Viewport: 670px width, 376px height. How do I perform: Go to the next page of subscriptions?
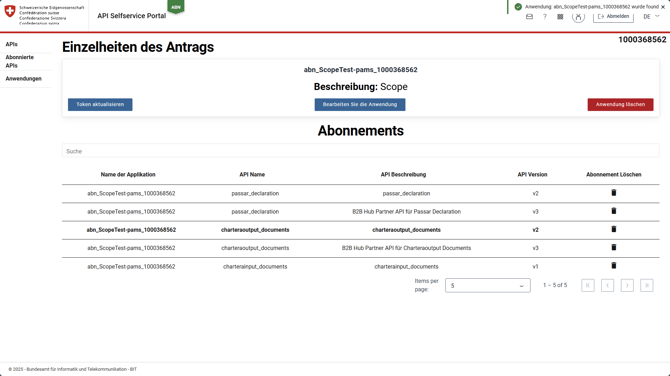tap(627, 285)
